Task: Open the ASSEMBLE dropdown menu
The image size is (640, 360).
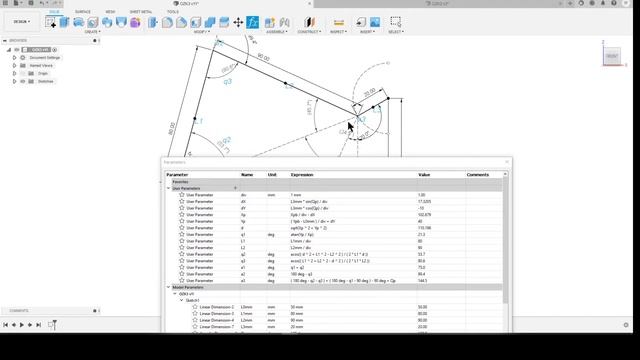Action: 277,32
